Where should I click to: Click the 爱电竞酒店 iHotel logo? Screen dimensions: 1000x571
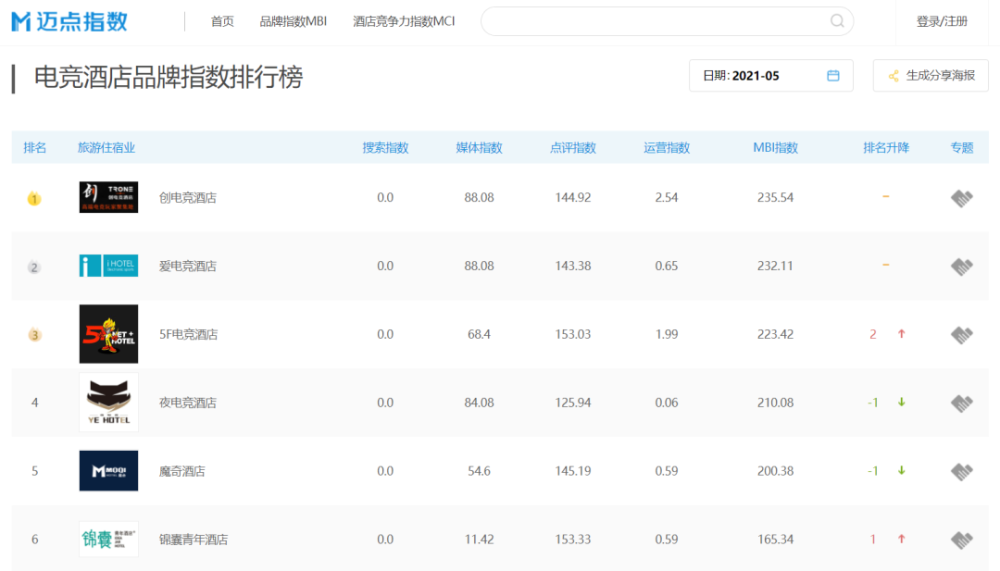click(108, 265)
